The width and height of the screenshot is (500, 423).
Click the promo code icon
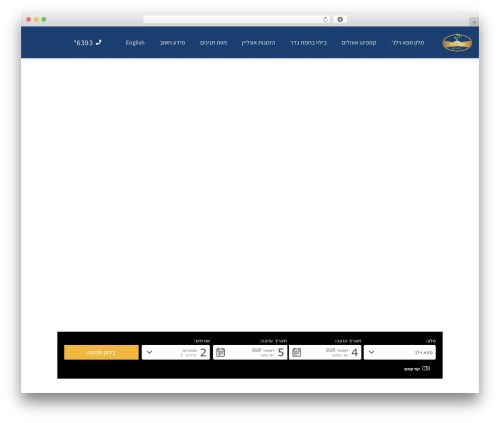click(426, 368)
